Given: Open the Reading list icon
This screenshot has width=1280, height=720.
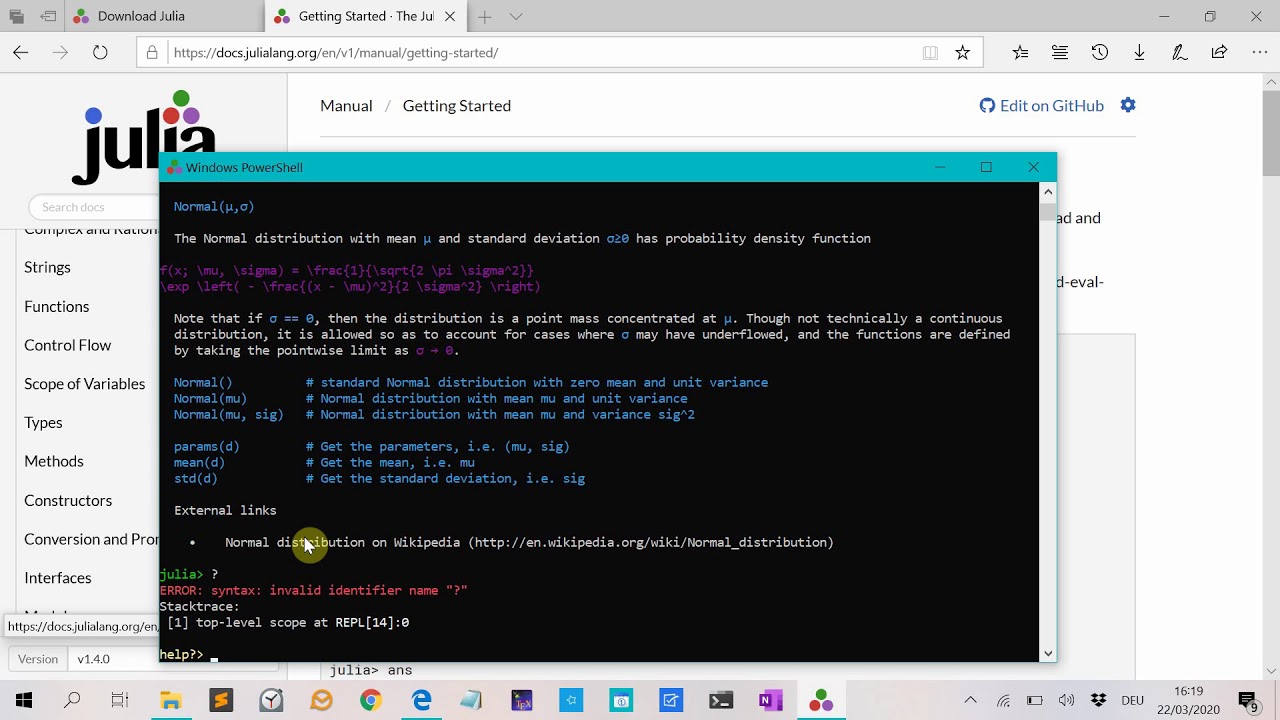Looking at the screenshot, I should point(1060,53).
